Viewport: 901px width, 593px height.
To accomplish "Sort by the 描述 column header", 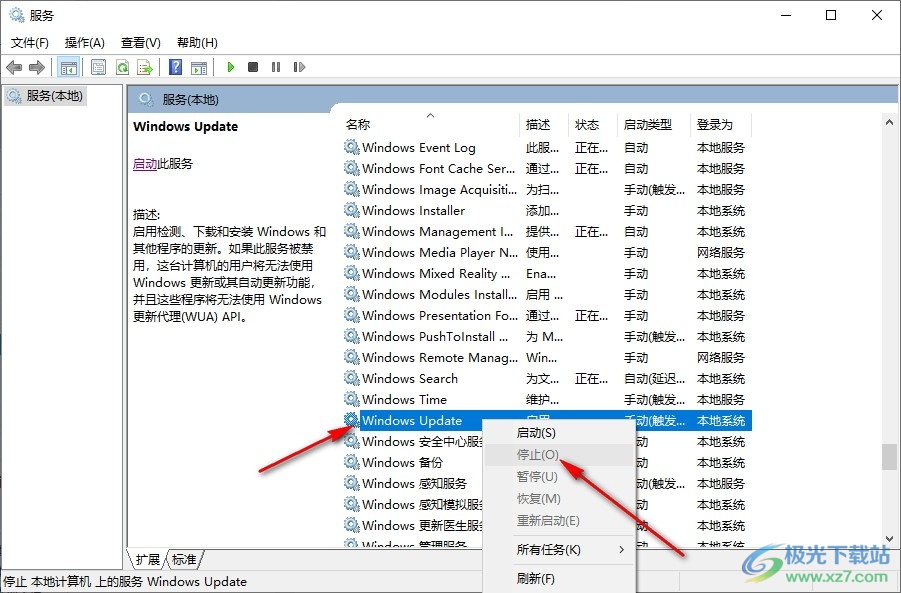I will click(544, 125).
